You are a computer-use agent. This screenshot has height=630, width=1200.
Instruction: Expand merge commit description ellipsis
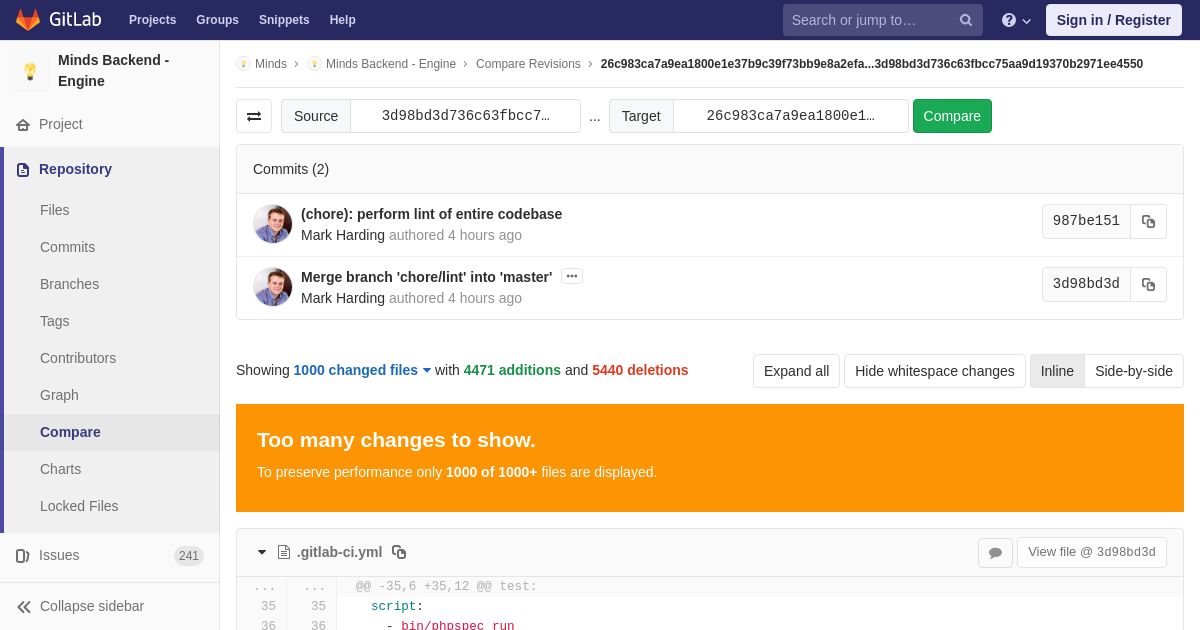572,276
